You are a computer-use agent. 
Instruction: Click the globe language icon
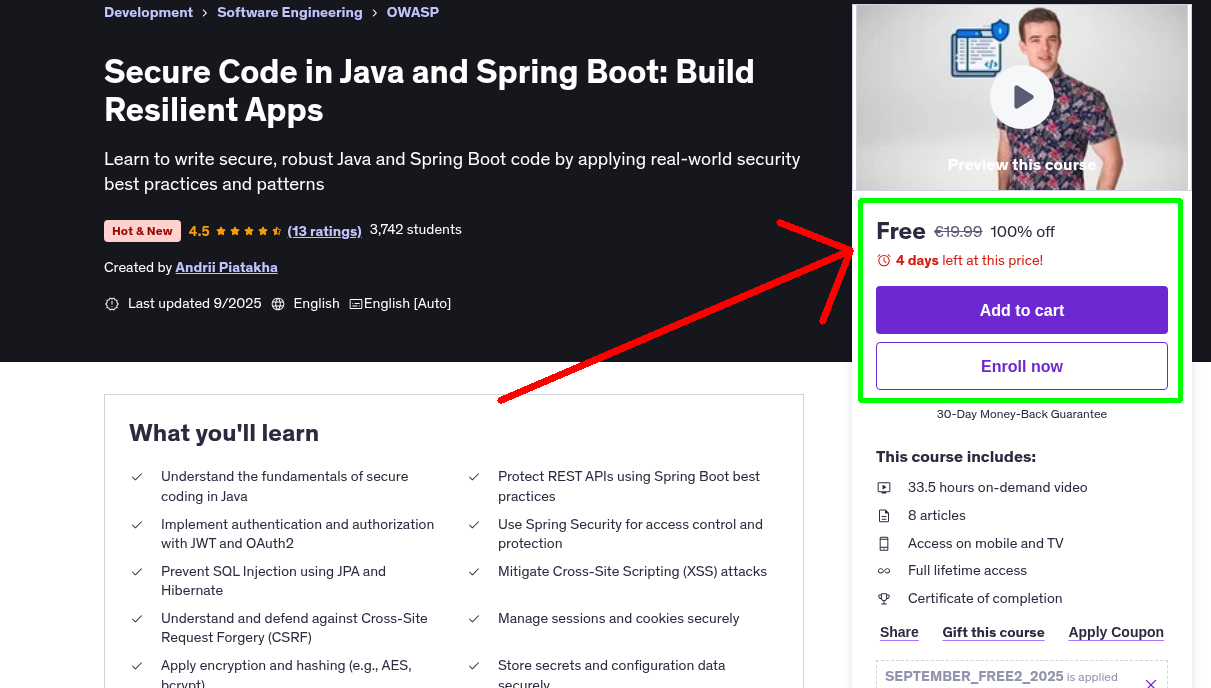coord(278,304)
